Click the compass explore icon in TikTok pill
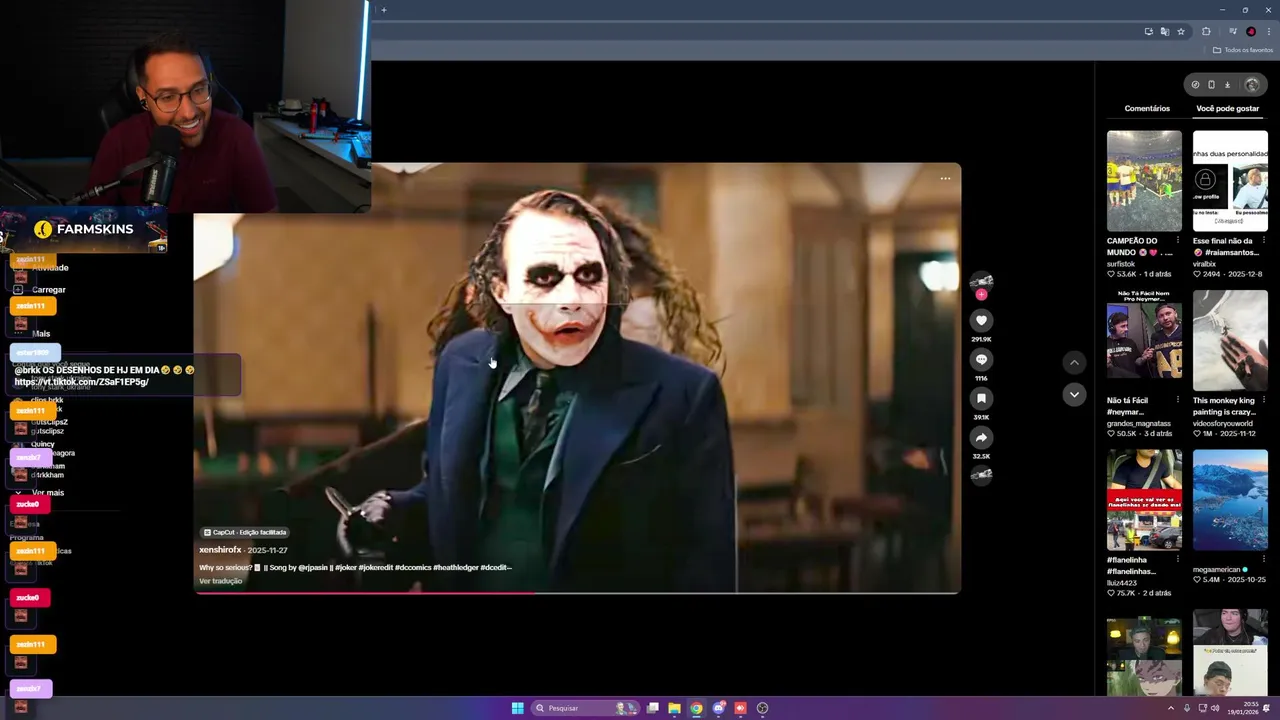 point(1195,85)
